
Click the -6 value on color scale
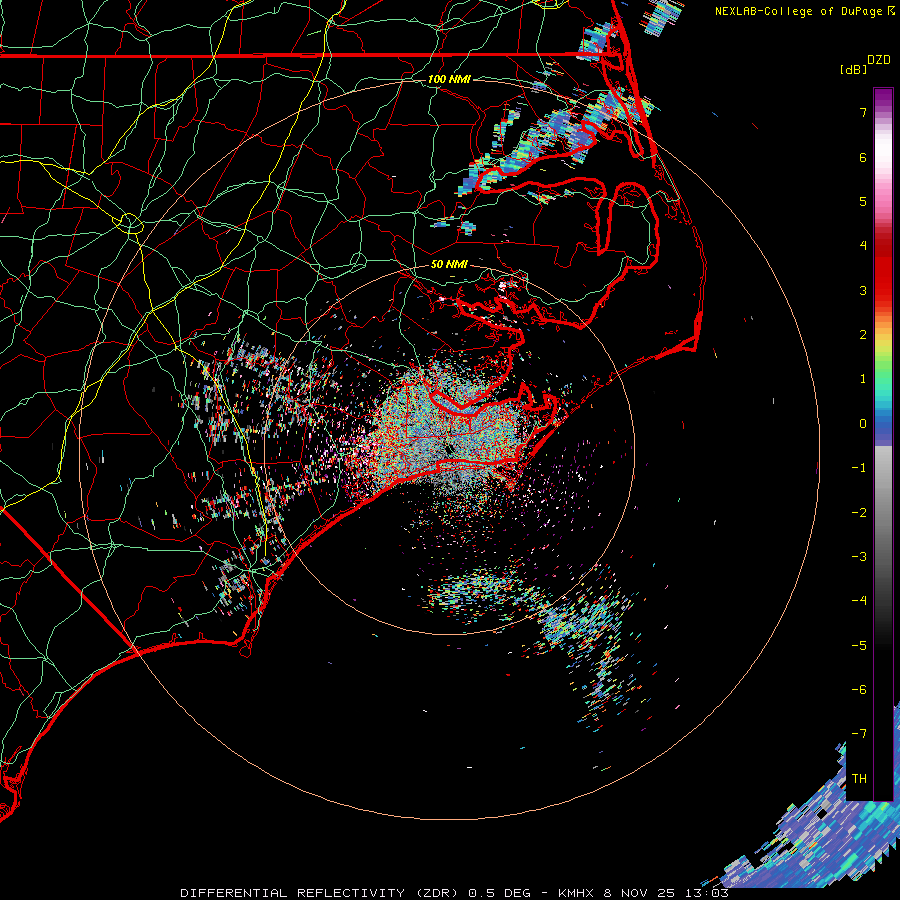859,690
